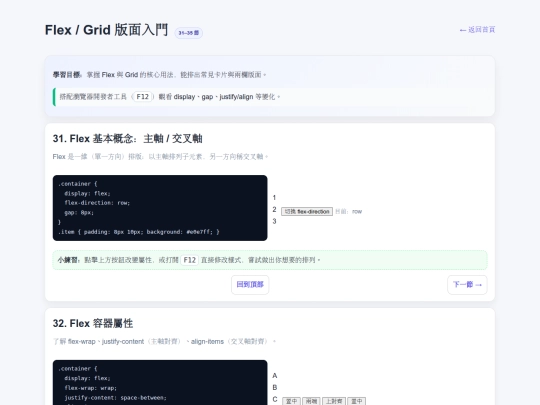Screen dimensions: 540x405
Task: Click the F12 key label in the tip box
Action: click(143, 97)
